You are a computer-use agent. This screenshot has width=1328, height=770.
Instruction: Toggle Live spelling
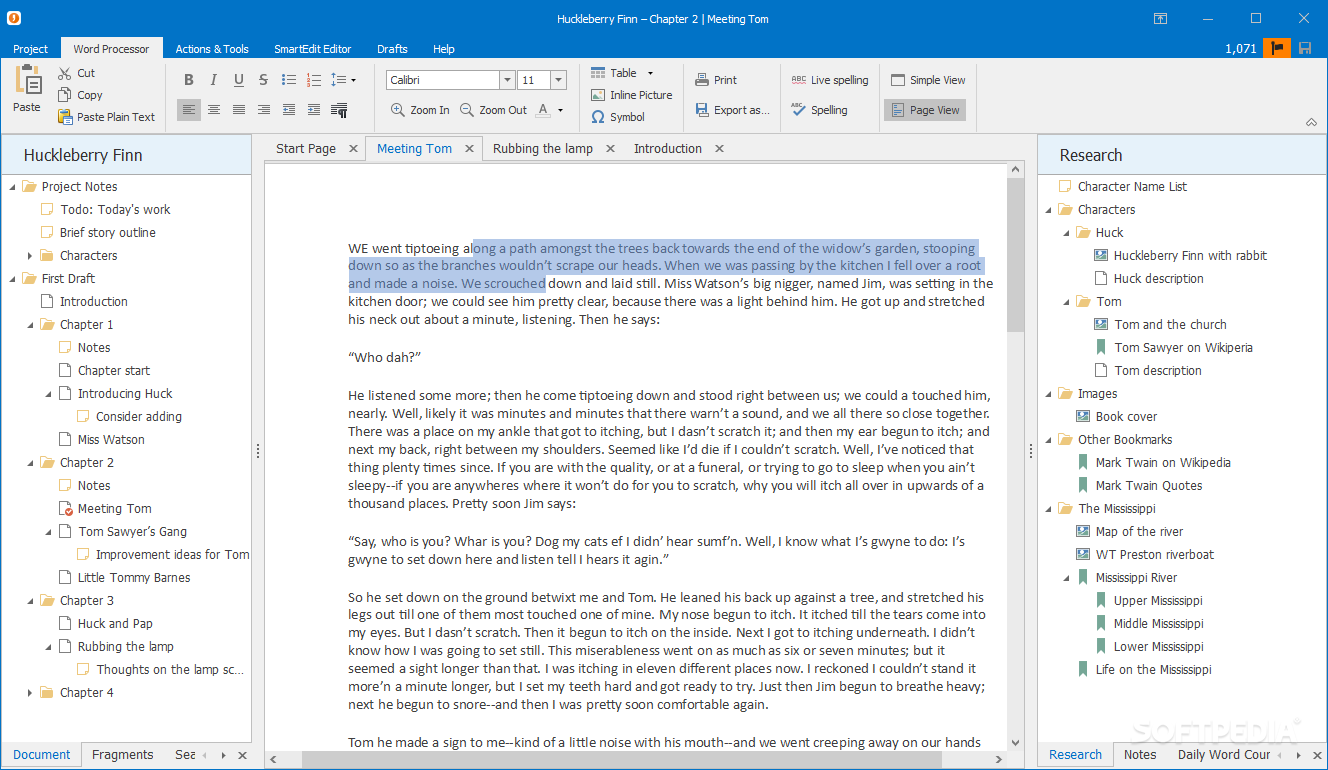(829, 80)
